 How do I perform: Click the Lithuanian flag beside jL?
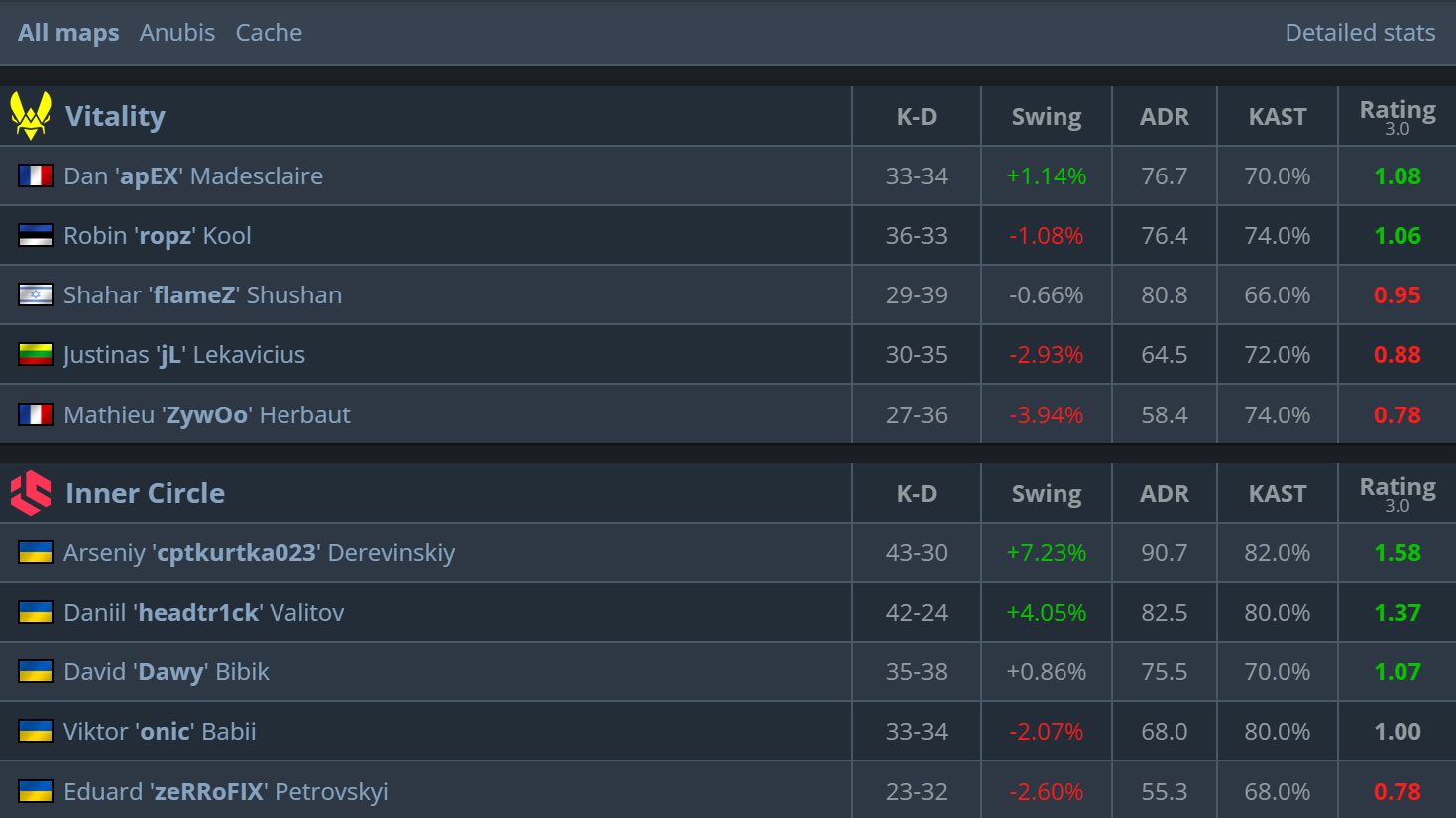[36, 355]
